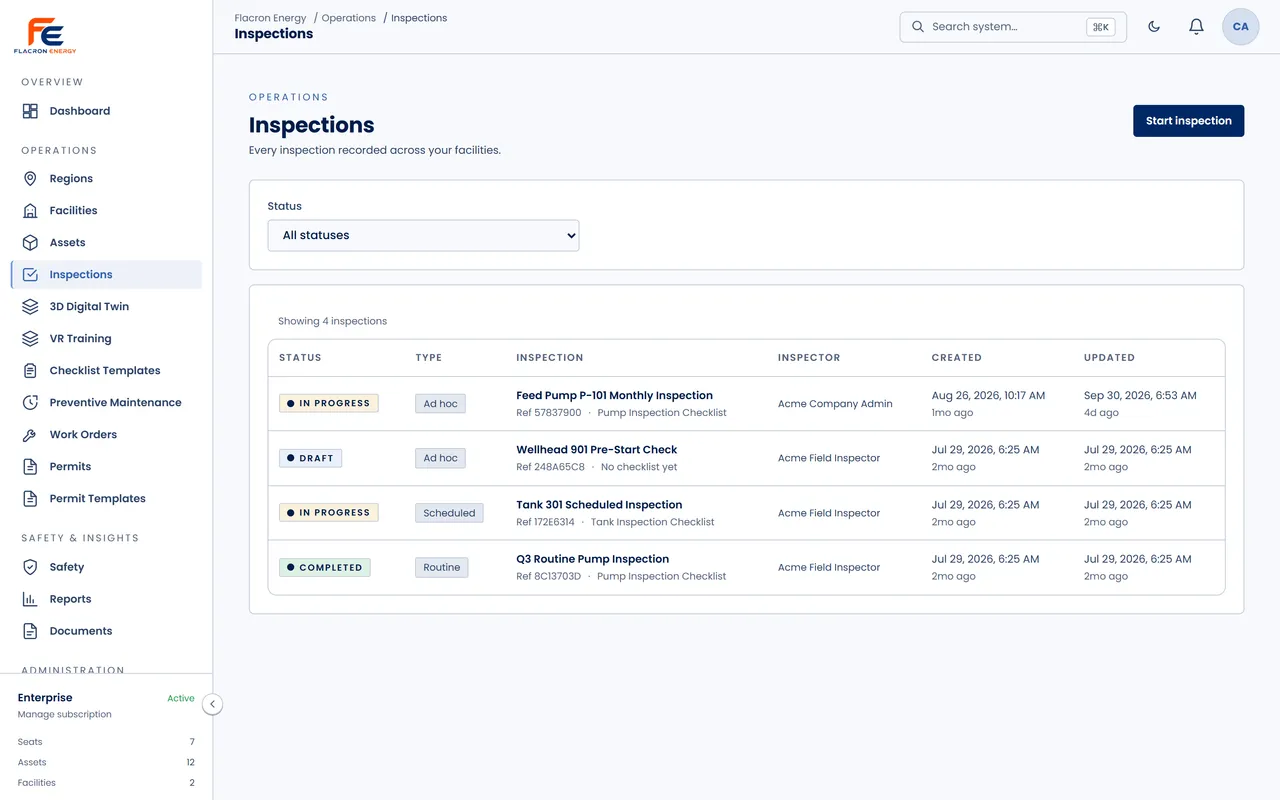The width and height of the screenshot is (1280, 800).
Task: Click the DRAFT status badge
Action: coord(310,458)
